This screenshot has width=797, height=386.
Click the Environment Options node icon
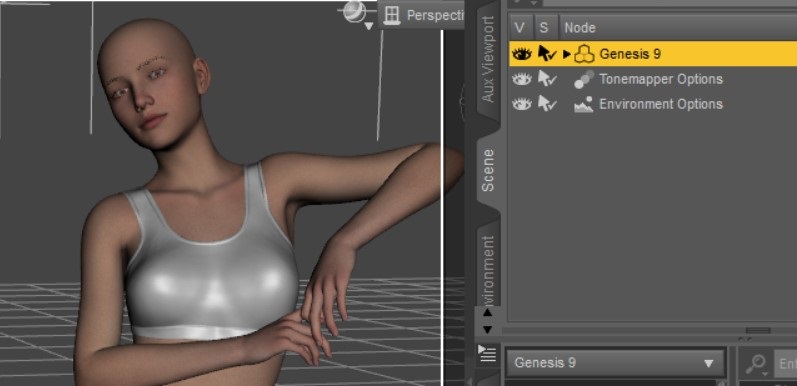click(x=584, y=104)
